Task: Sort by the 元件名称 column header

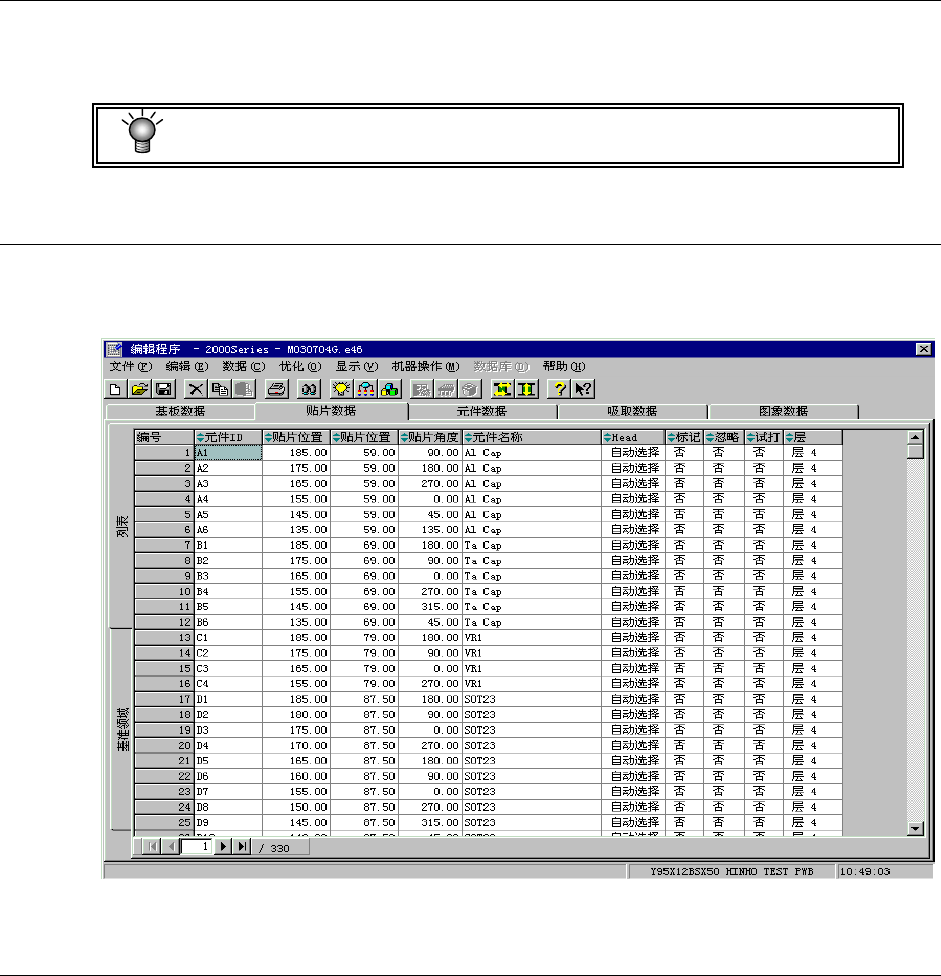Action: point(532,438)
